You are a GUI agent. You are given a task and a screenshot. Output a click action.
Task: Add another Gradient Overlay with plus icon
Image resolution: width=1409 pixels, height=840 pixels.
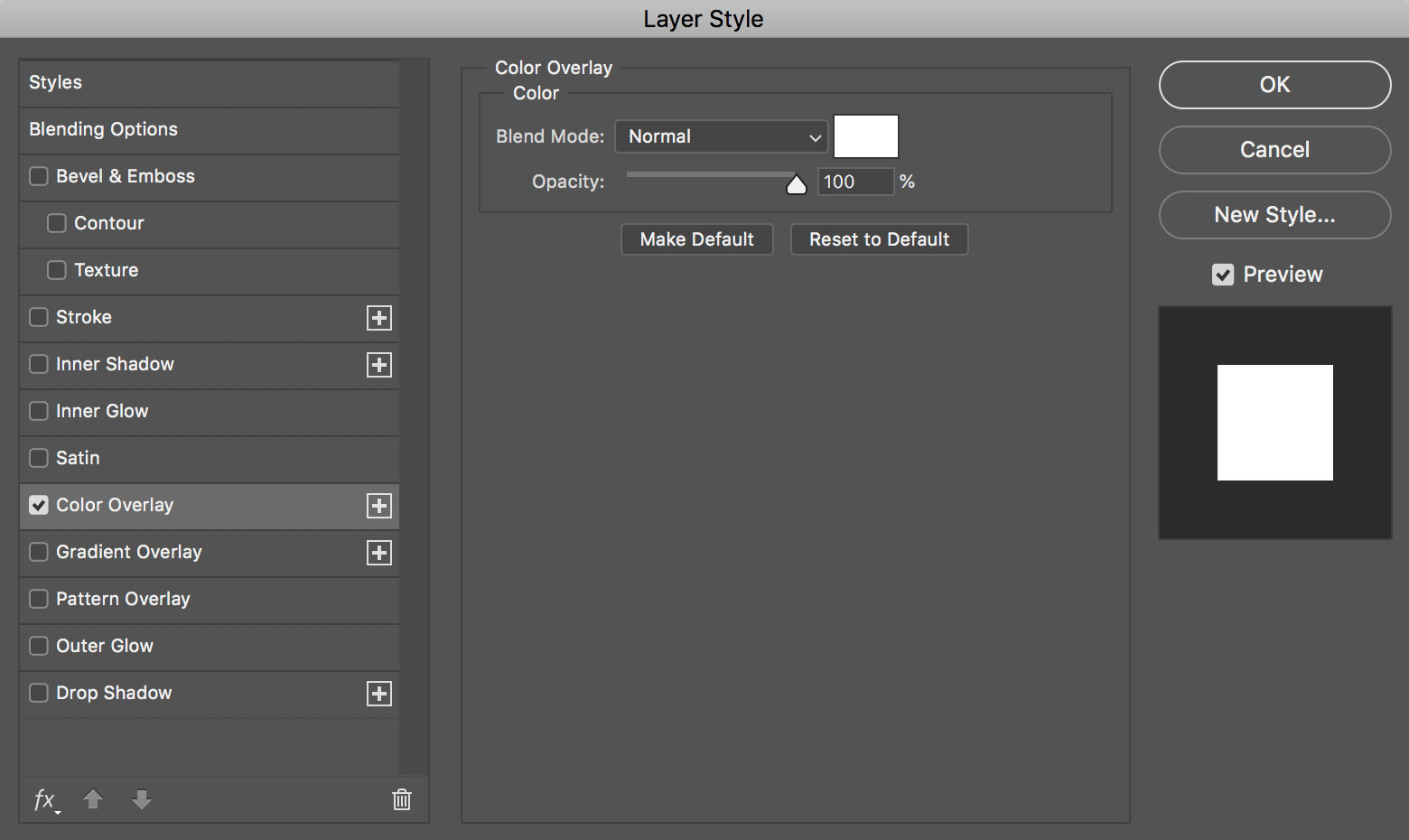379,553
